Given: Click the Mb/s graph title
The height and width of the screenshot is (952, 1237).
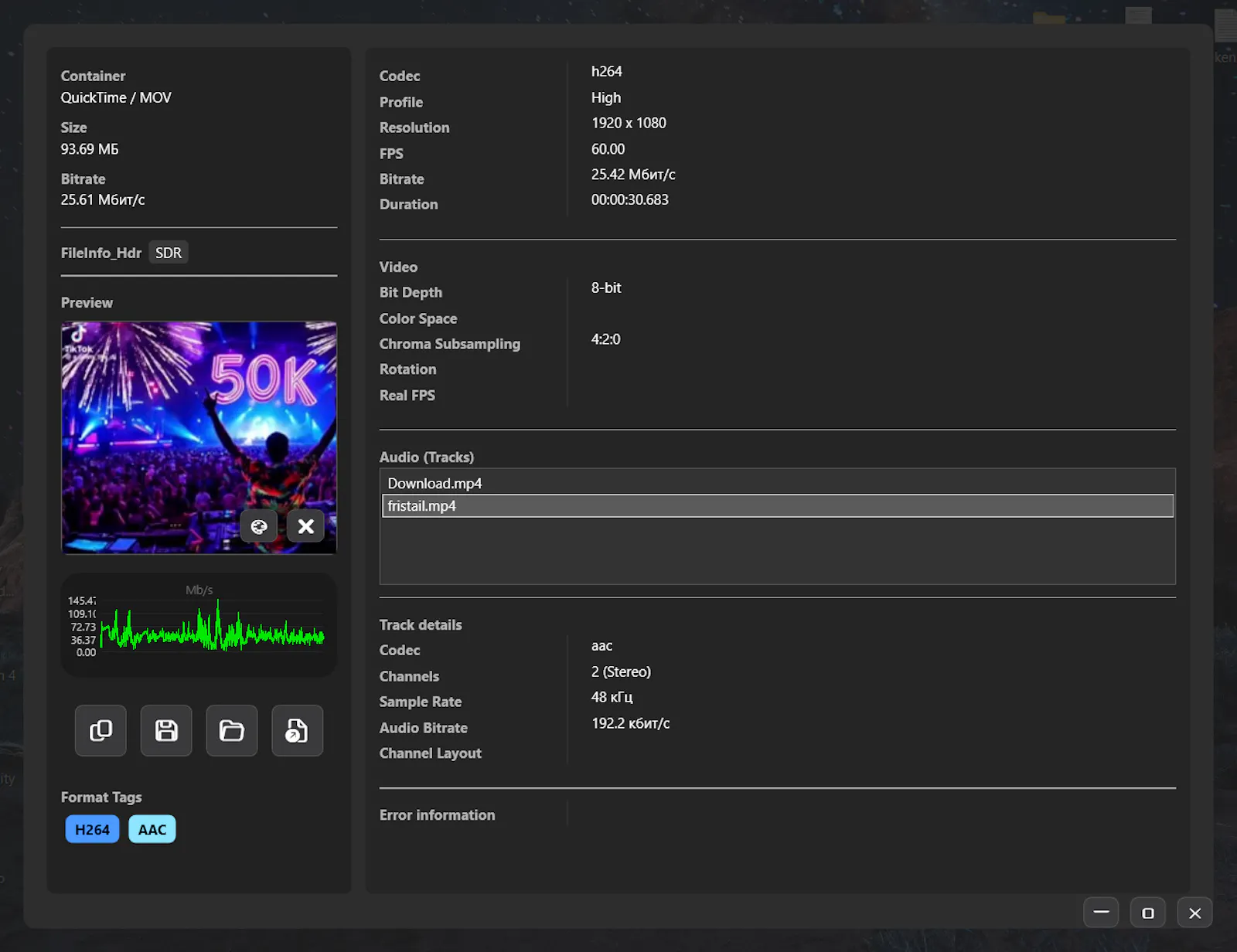Looking at the screenshot, I should 199,590.
